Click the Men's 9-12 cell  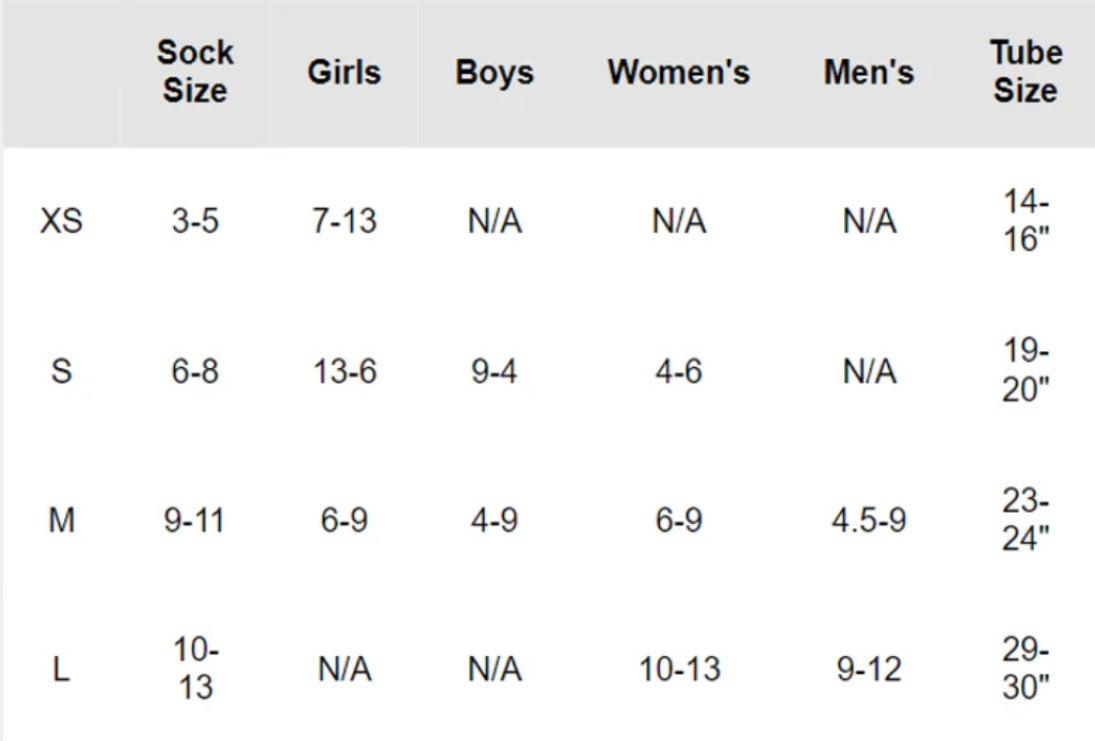tap(868, 670)
